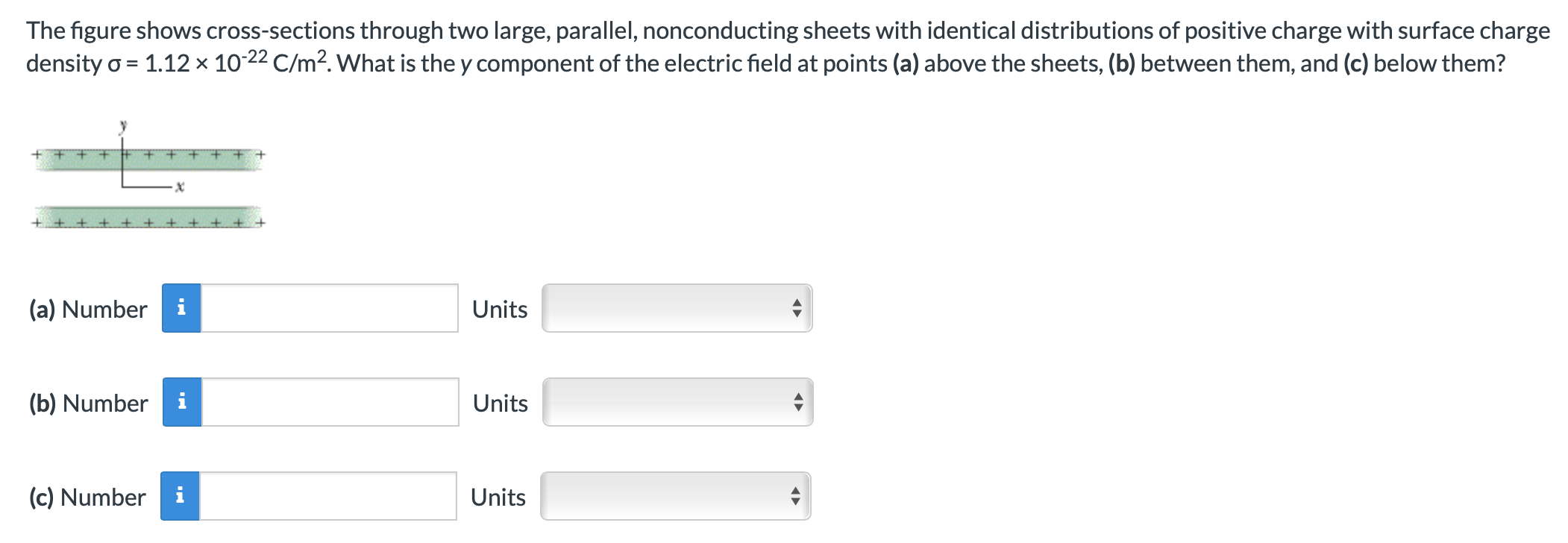Click the Number input field for part (b)

pyautogui.click(x=328, y=402)
